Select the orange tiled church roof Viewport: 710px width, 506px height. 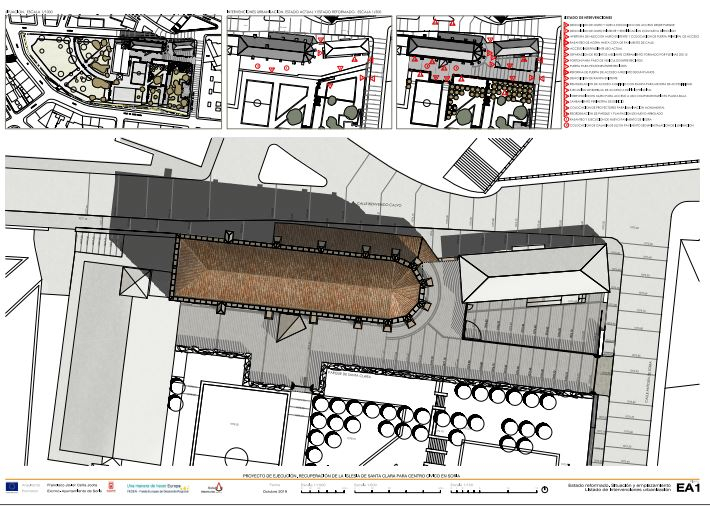[x=297, y=280]
